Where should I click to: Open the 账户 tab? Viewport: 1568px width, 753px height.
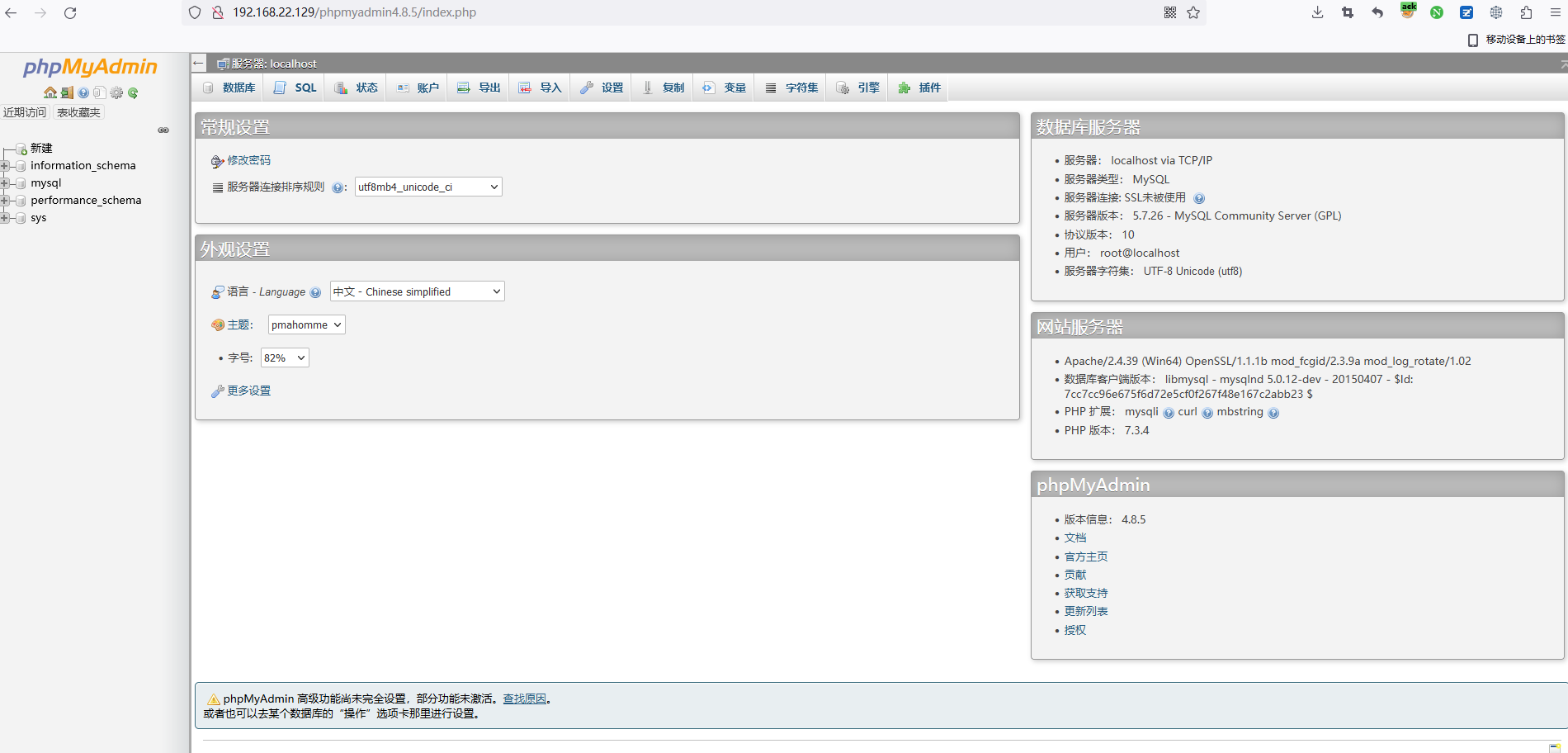click(x=418, y=88)
